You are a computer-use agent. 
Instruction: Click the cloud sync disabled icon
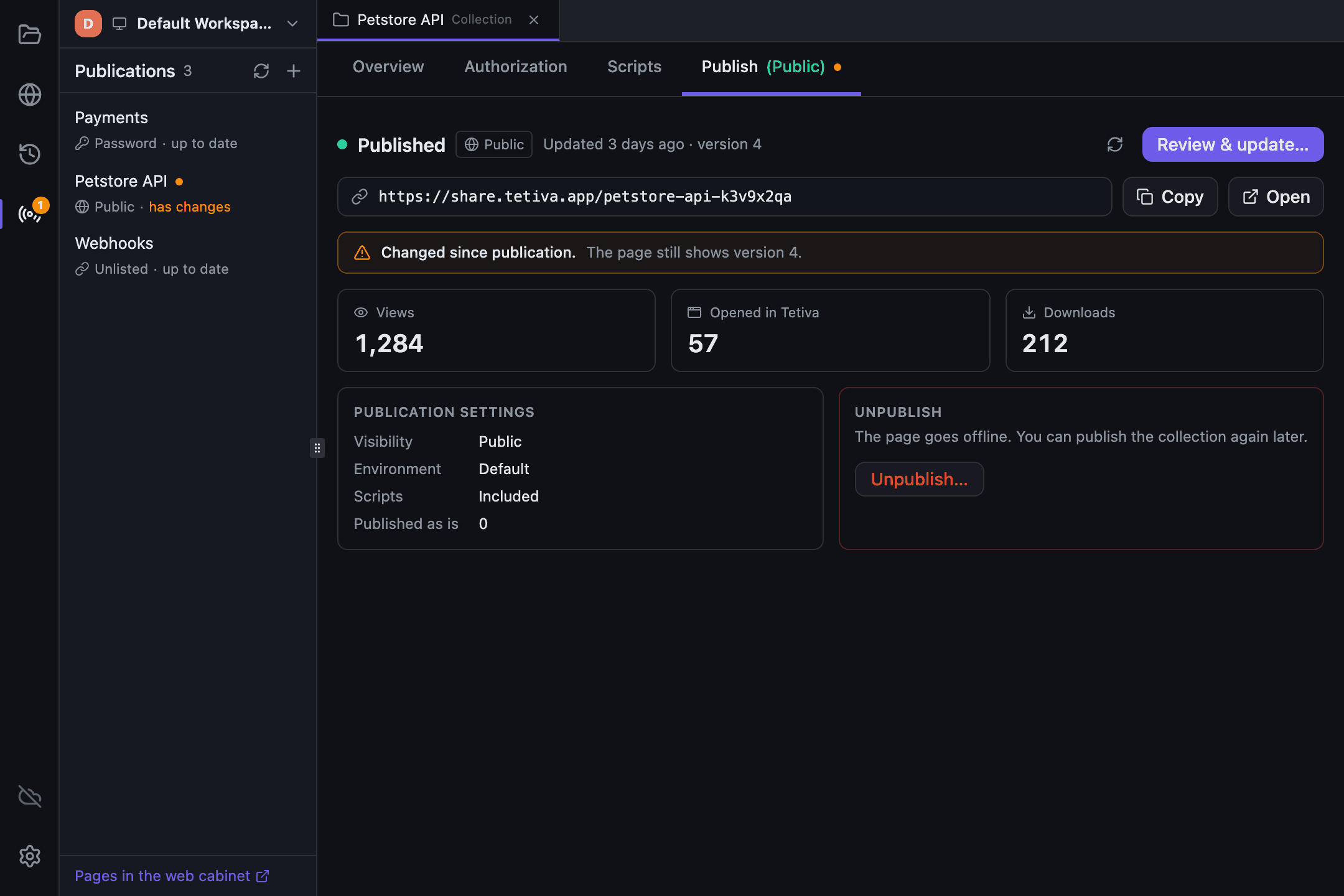click(29, 796)
